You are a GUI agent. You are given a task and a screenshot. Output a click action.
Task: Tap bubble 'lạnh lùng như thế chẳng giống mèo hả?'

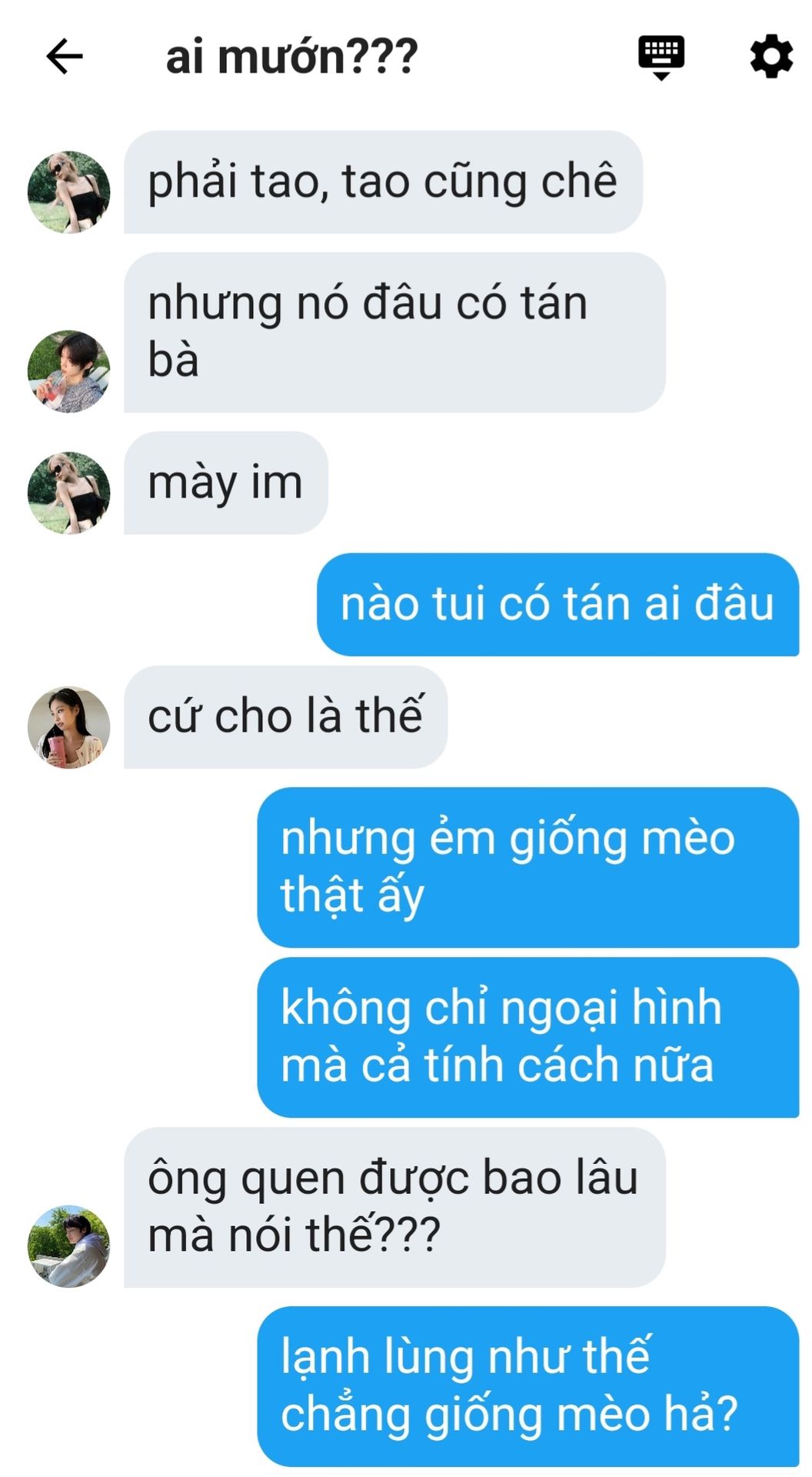pyautogui.click(x=528, y=1386)
